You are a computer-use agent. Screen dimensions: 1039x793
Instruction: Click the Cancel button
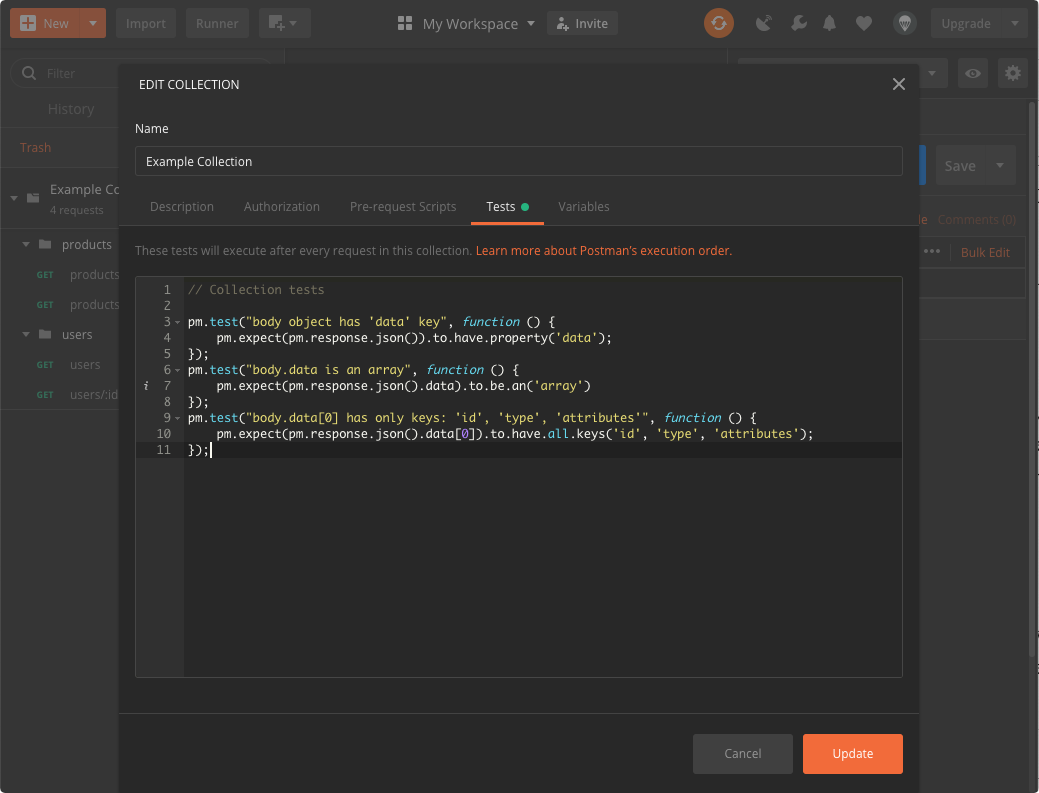pyautogui.click(x=742, y=753)
